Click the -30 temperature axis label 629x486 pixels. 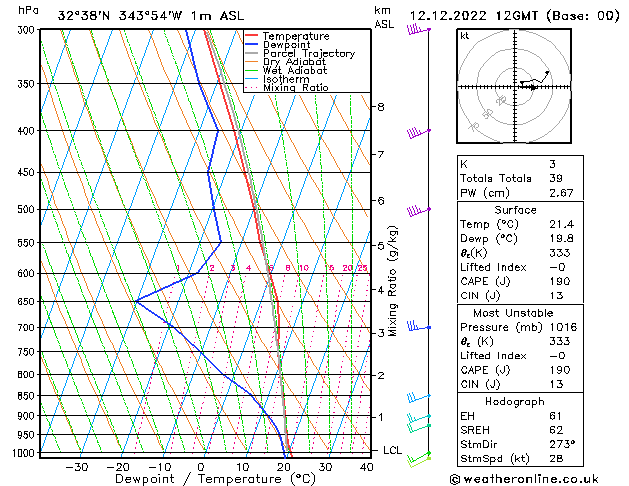click(x=77, y=467)
